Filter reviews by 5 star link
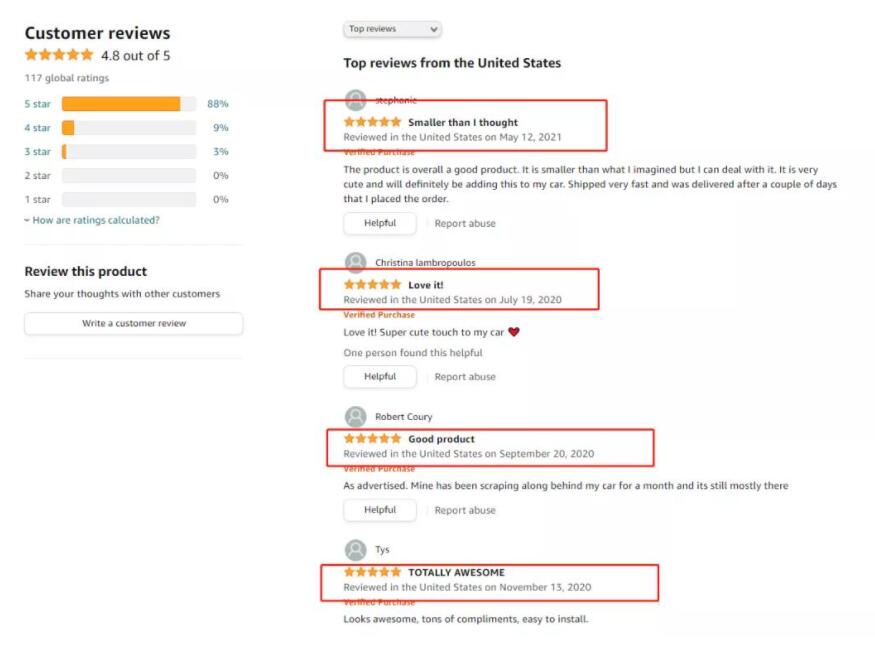This screenshot has width=875, height=657. coord(37,104)
